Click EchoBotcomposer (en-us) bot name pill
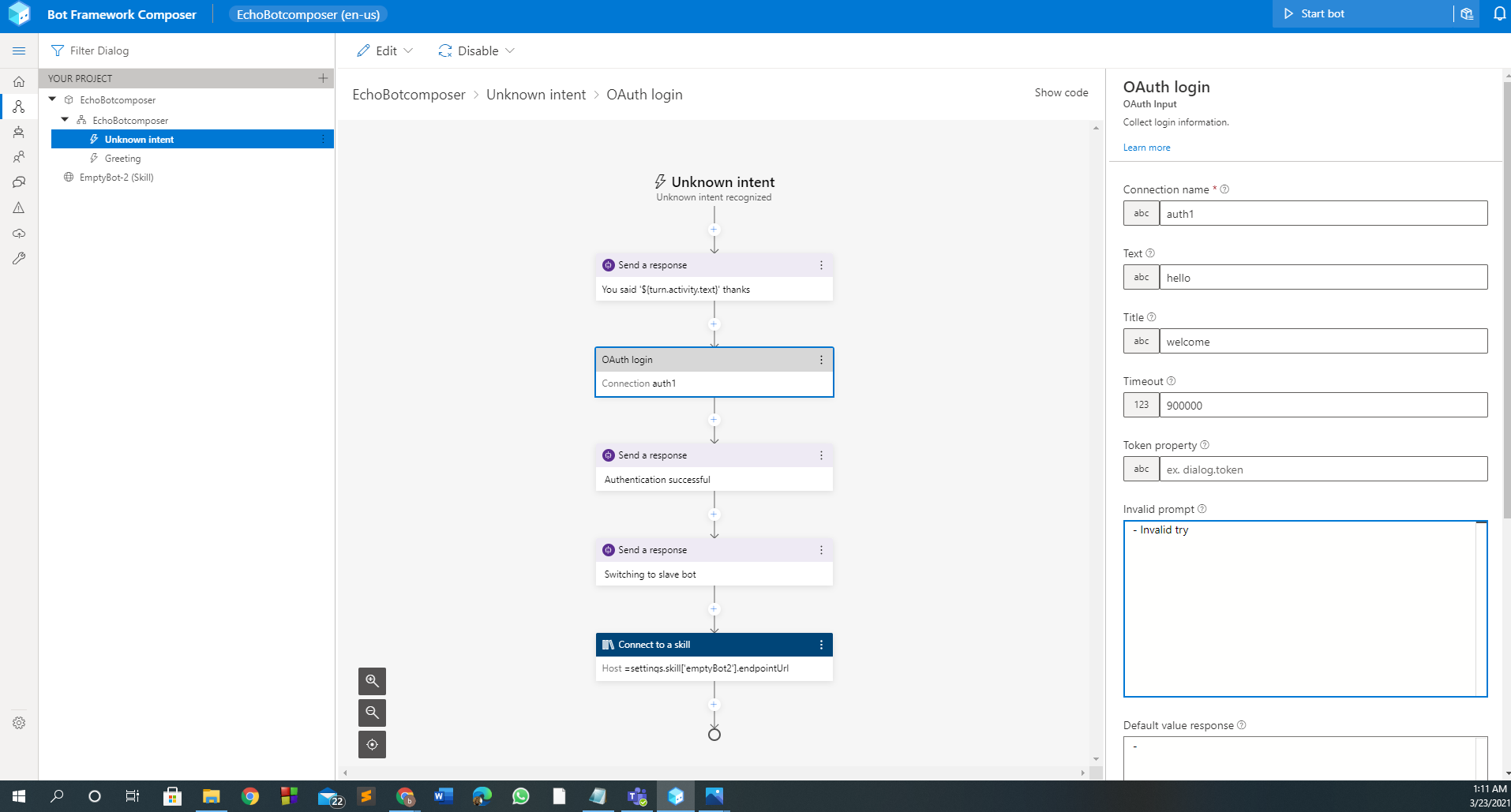Image resolution: width=1511 pixels, height=812 pixels. (308, 14)
